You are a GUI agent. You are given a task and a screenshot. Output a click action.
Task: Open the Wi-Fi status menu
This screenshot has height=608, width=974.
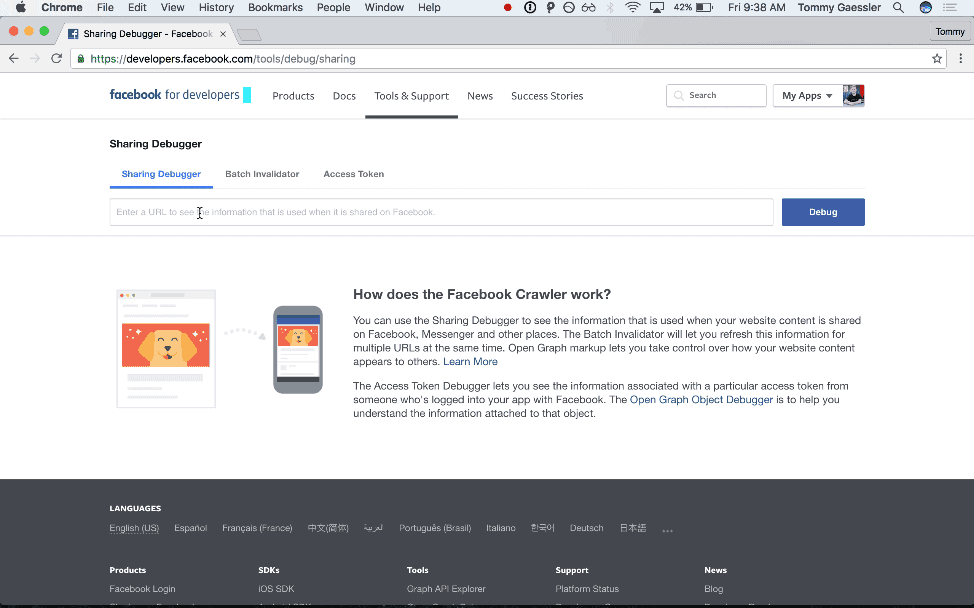click(632, 7)
